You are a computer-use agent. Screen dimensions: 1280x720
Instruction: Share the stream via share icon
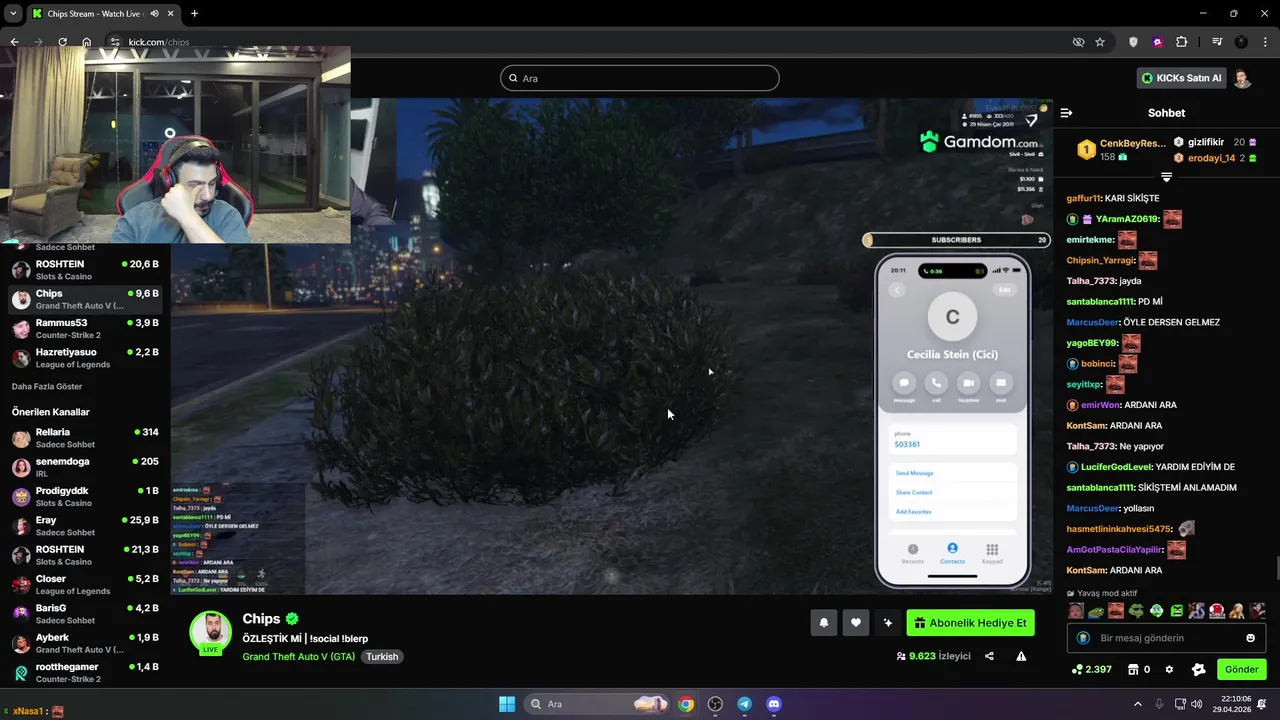pyautogui.click(x=989, y=656)
